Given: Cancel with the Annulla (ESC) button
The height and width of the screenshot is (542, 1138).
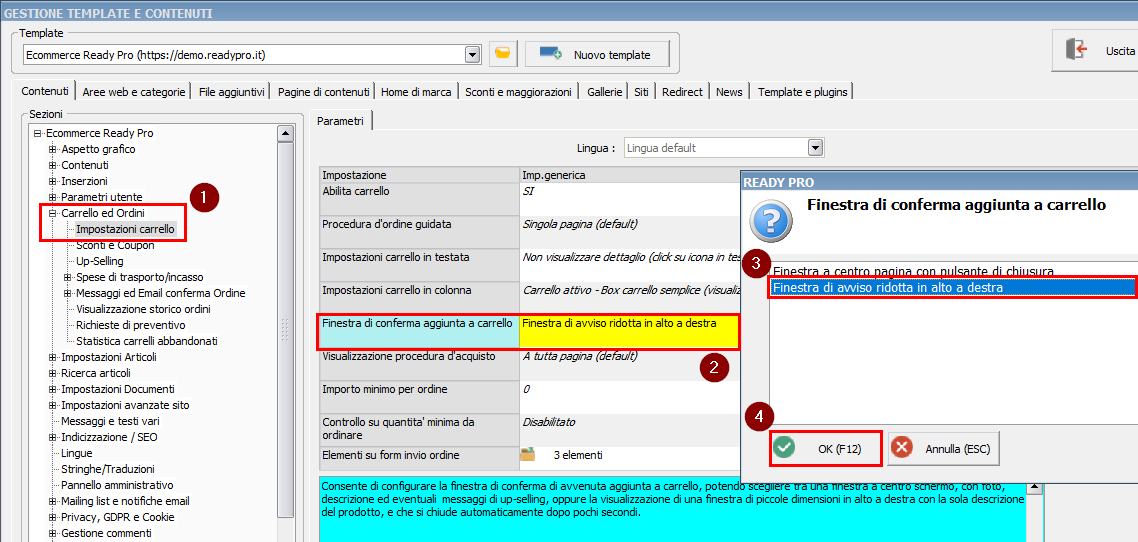Looking at the screenshot, I should click(941, 448).
